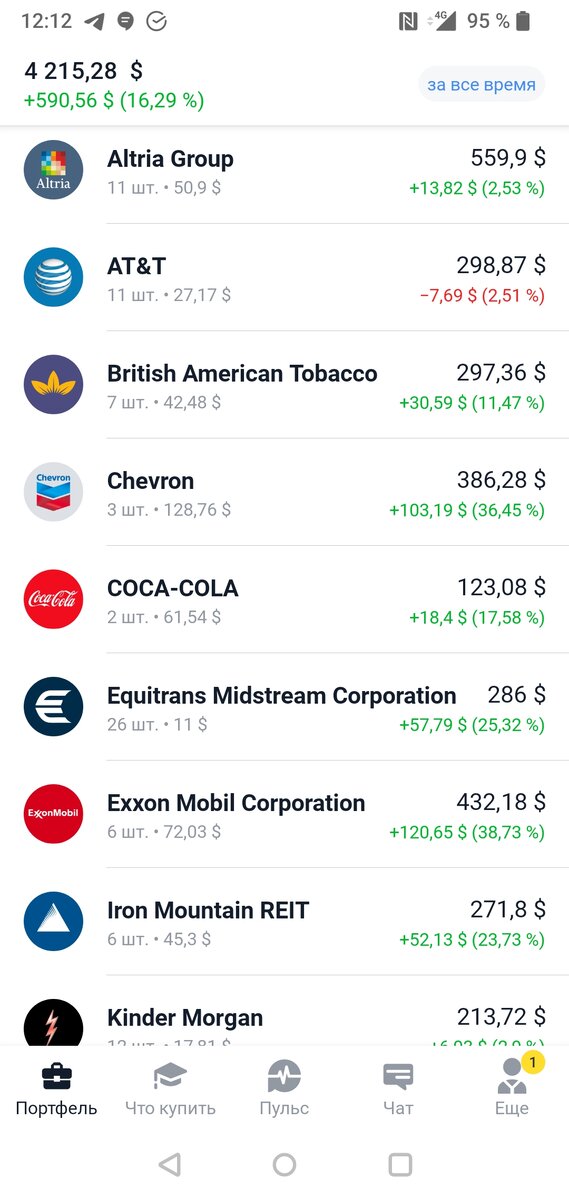Open the British American Tobacco leaf logo
This screenshot has height=1200, width=569.
[x=53, y=385]
